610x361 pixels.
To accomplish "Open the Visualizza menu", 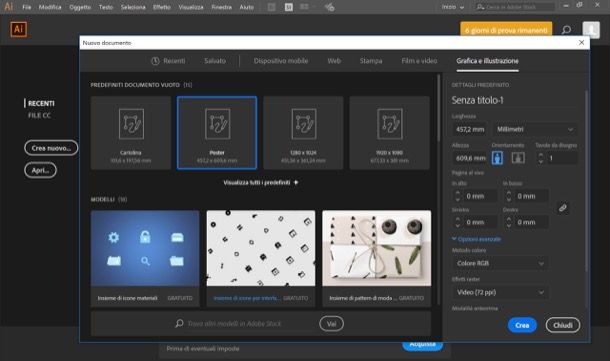I will click(x=191, y=7).
